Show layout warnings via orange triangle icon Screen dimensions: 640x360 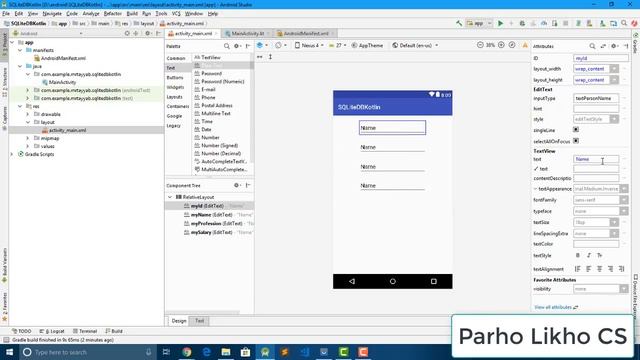pyautogui.click(x=525, y=45)
